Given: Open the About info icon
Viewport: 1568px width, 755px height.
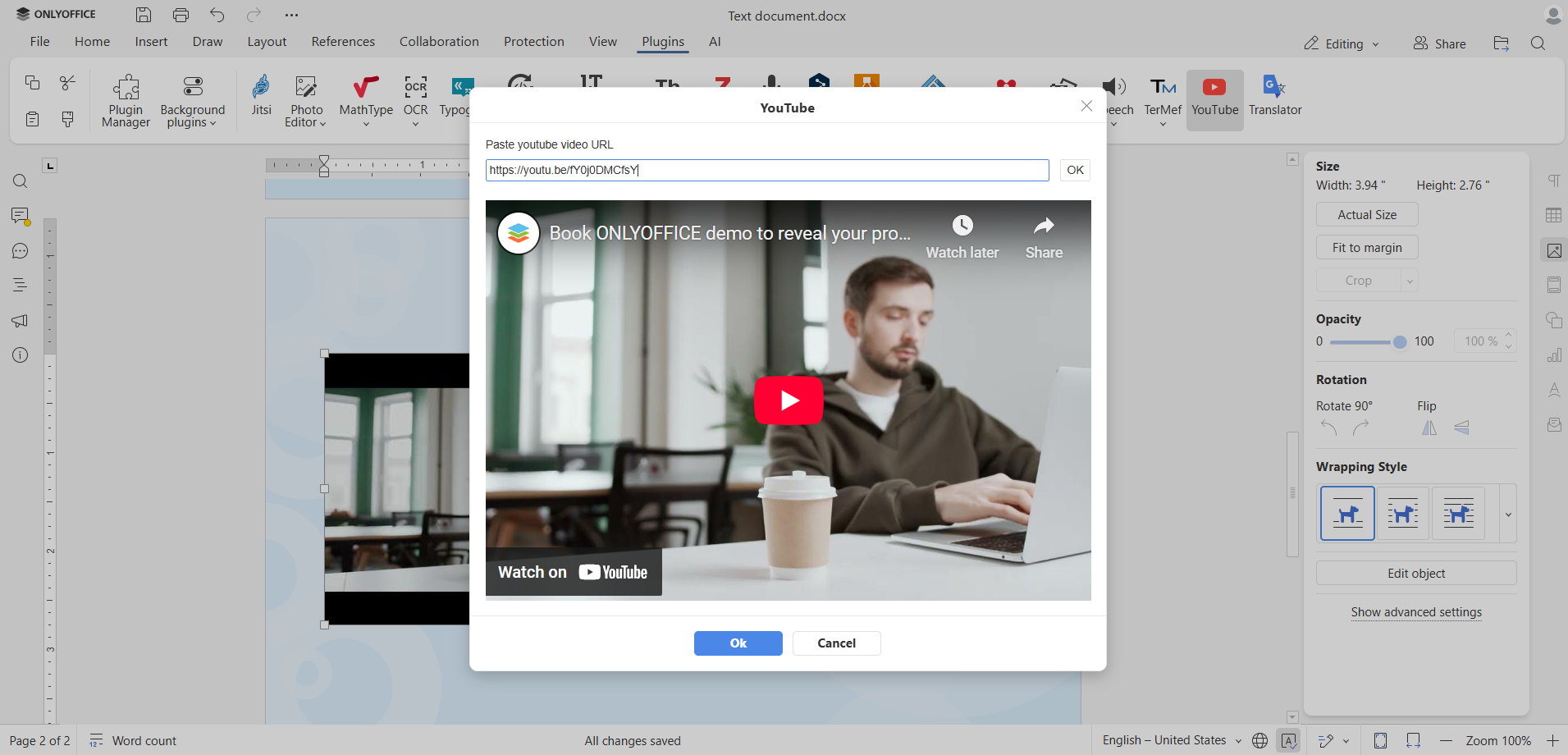Looking at the screenshot, I should 21,355.
